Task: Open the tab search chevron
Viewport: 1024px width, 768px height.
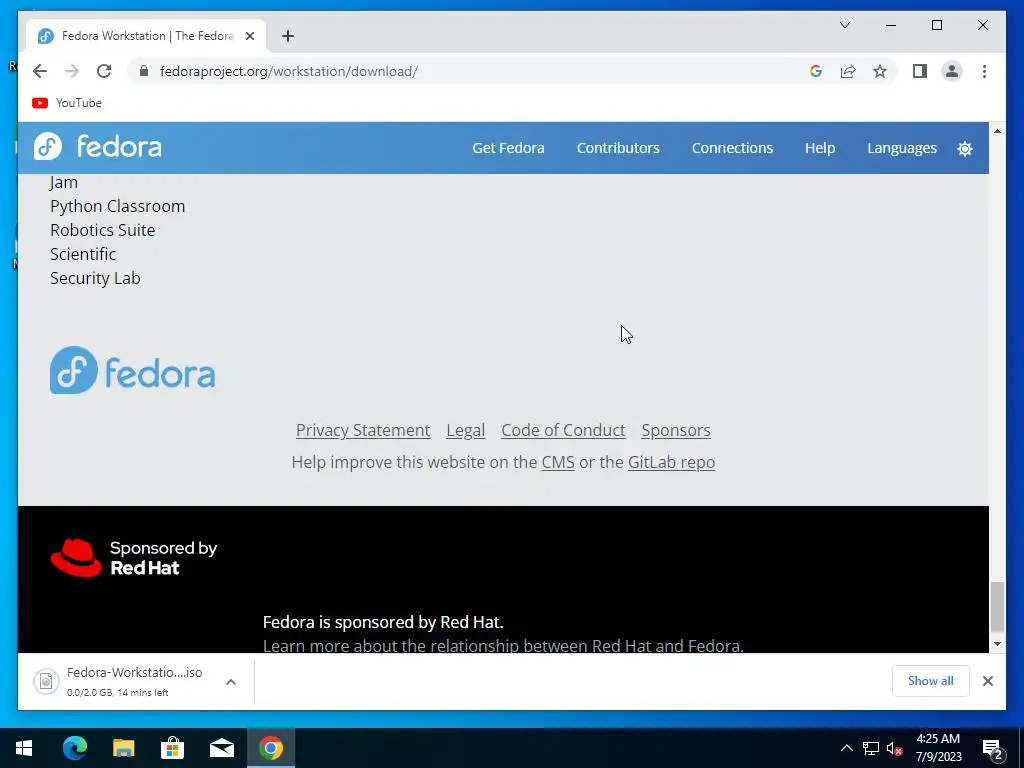Action: click(844, 25)
